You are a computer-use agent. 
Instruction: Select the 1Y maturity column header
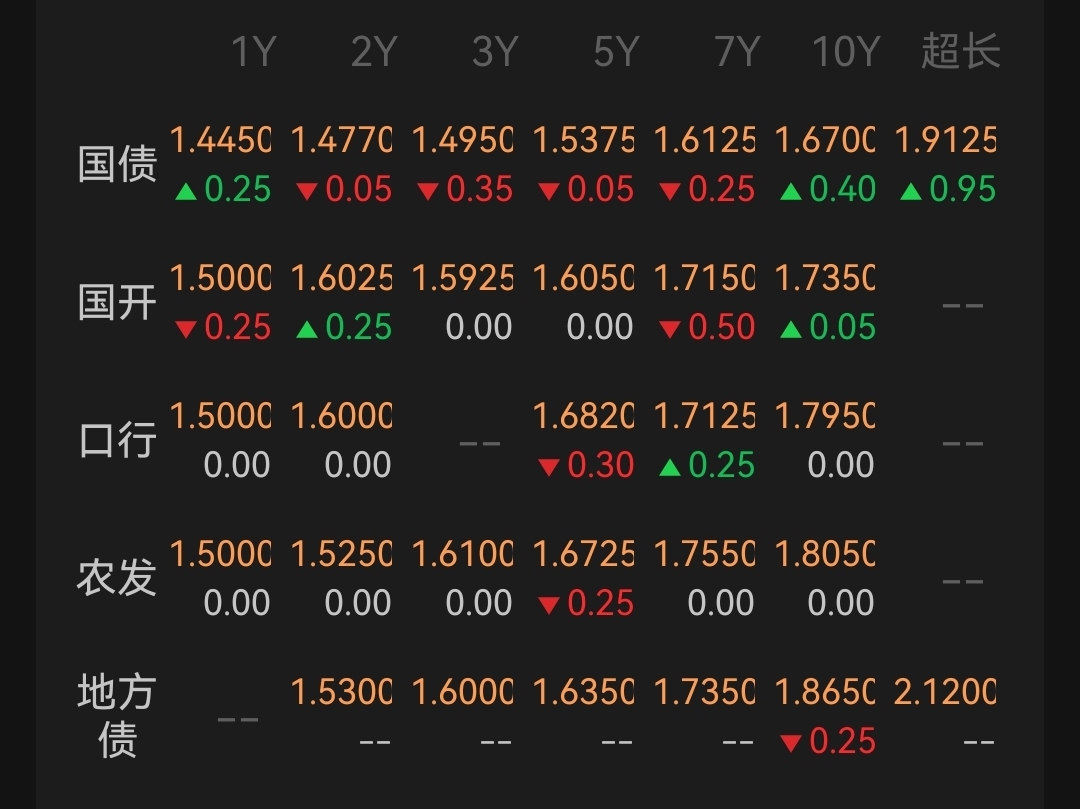[x=254, y=52]
